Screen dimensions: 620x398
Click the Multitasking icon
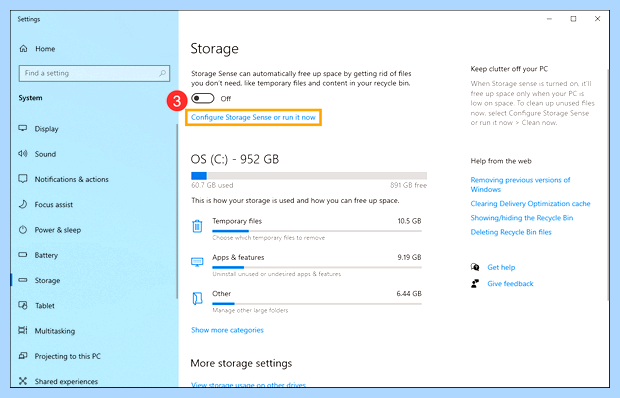pyautogui.click(x=23, y=330)
